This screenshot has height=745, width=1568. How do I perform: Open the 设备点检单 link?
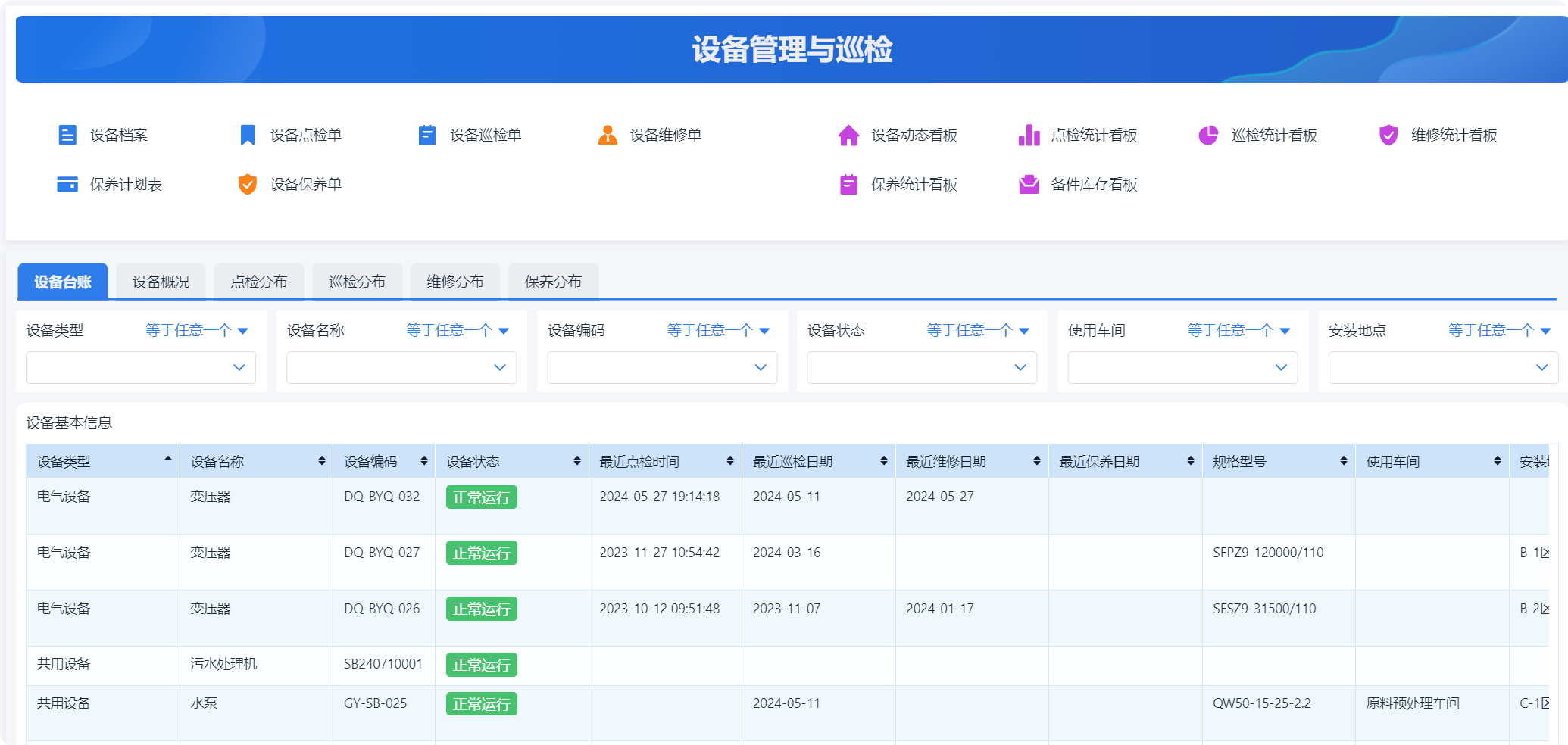point(306,135)
